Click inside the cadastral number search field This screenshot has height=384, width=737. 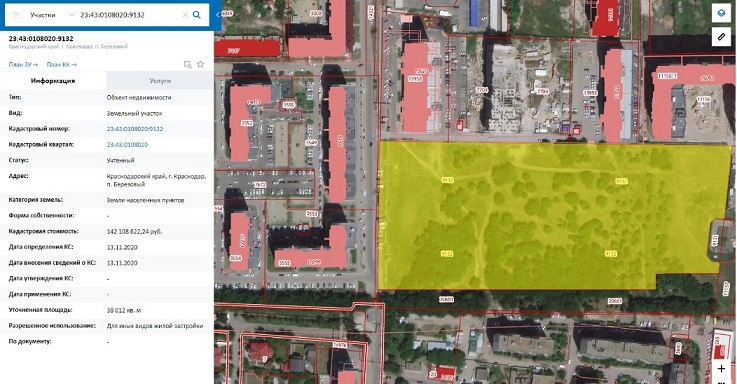(129, 15)
